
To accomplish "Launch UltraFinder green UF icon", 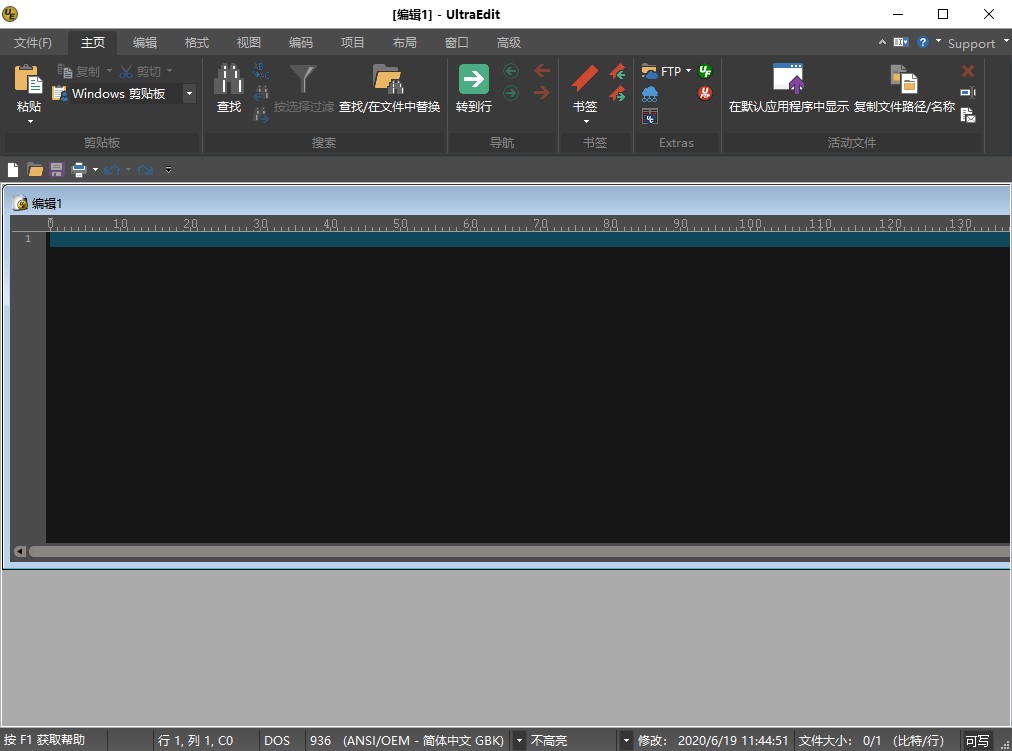I will click(x=705, y=71).
